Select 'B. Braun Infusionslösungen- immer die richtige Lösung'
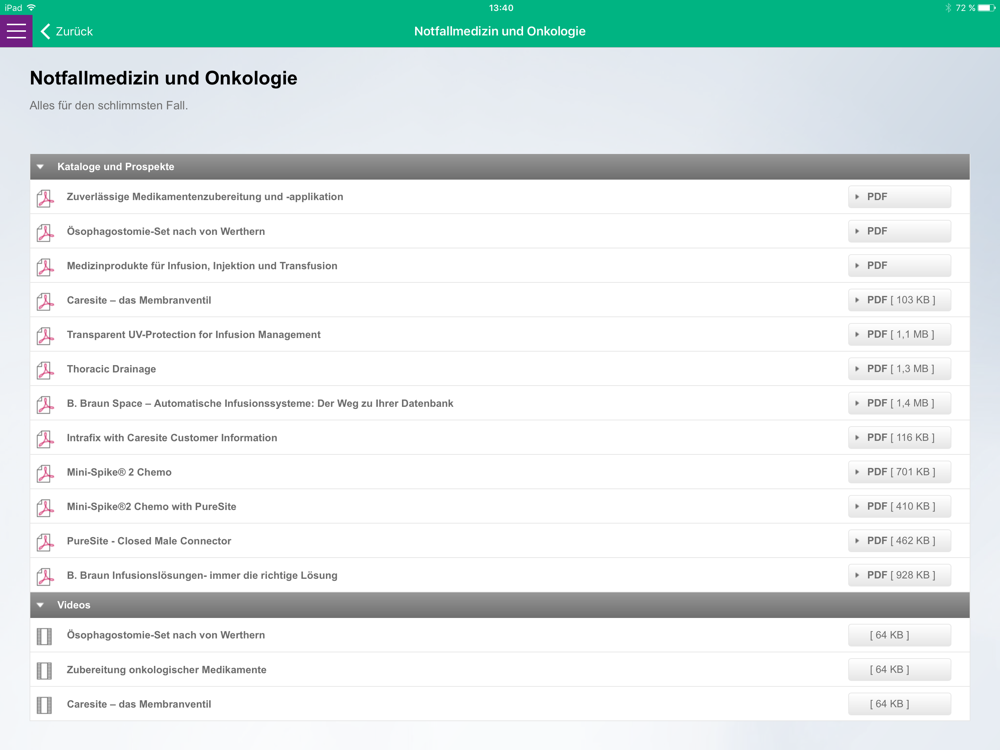1000x750 pixels. pos(202,575)
